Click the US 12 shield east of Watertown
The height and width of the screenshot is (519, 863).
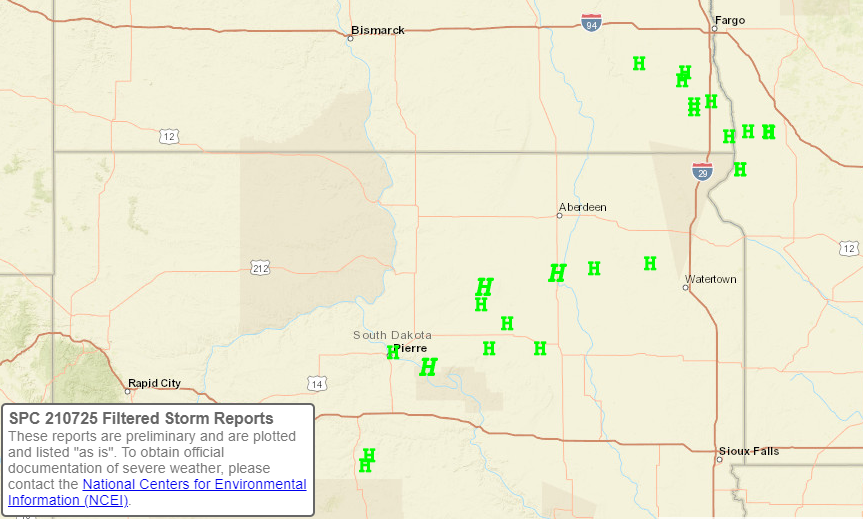point(849,248)
